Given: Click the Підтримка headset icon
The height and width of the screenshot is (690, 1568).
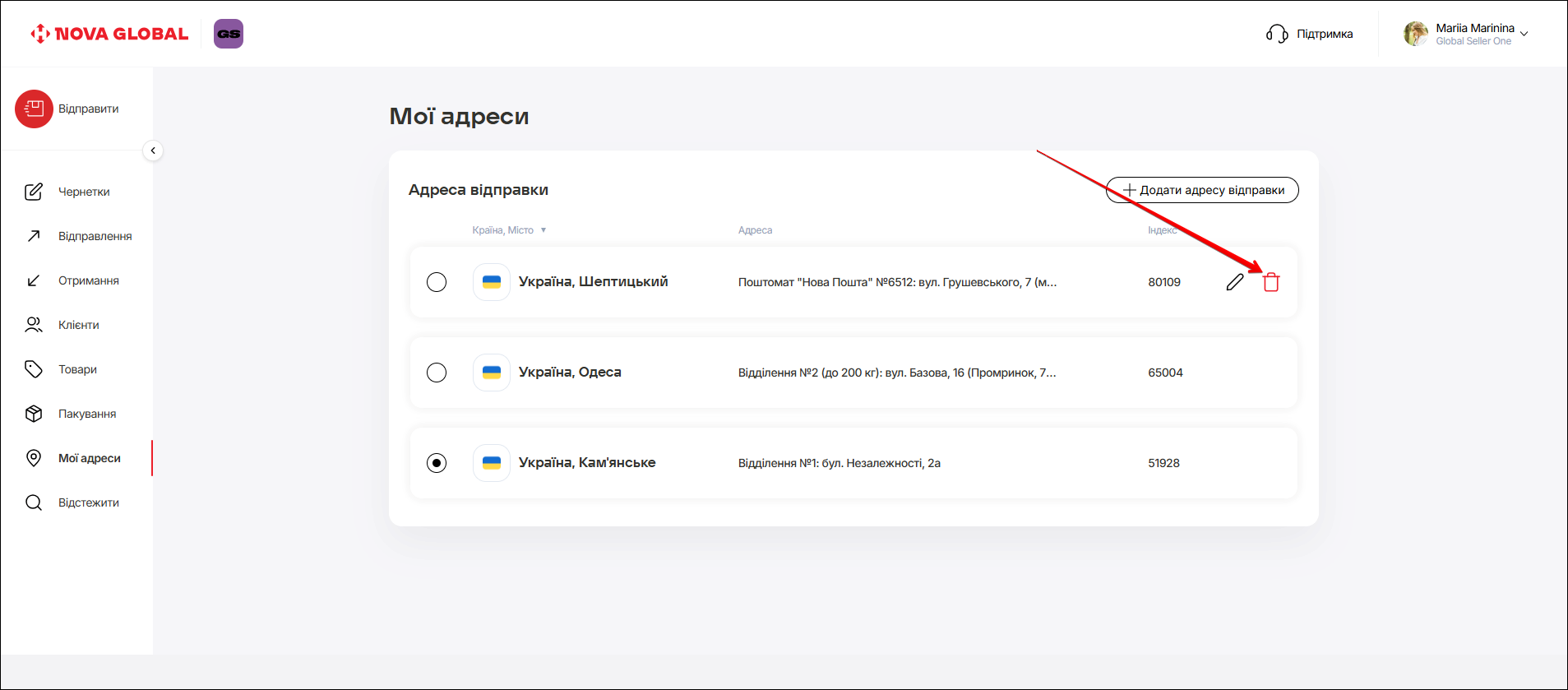Looking at the screenshot, I should pos(1276,34).
